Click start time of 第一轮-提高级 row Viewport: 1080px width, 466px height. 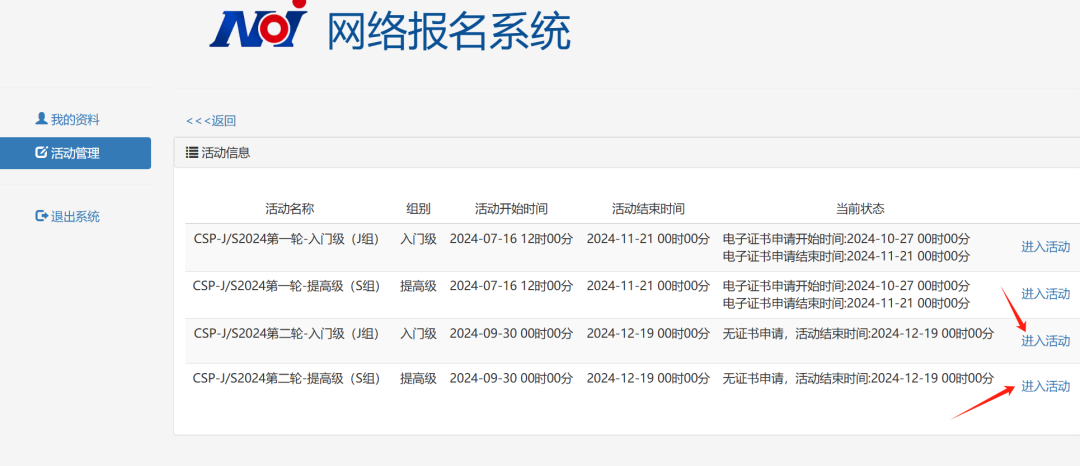[511, 286]
